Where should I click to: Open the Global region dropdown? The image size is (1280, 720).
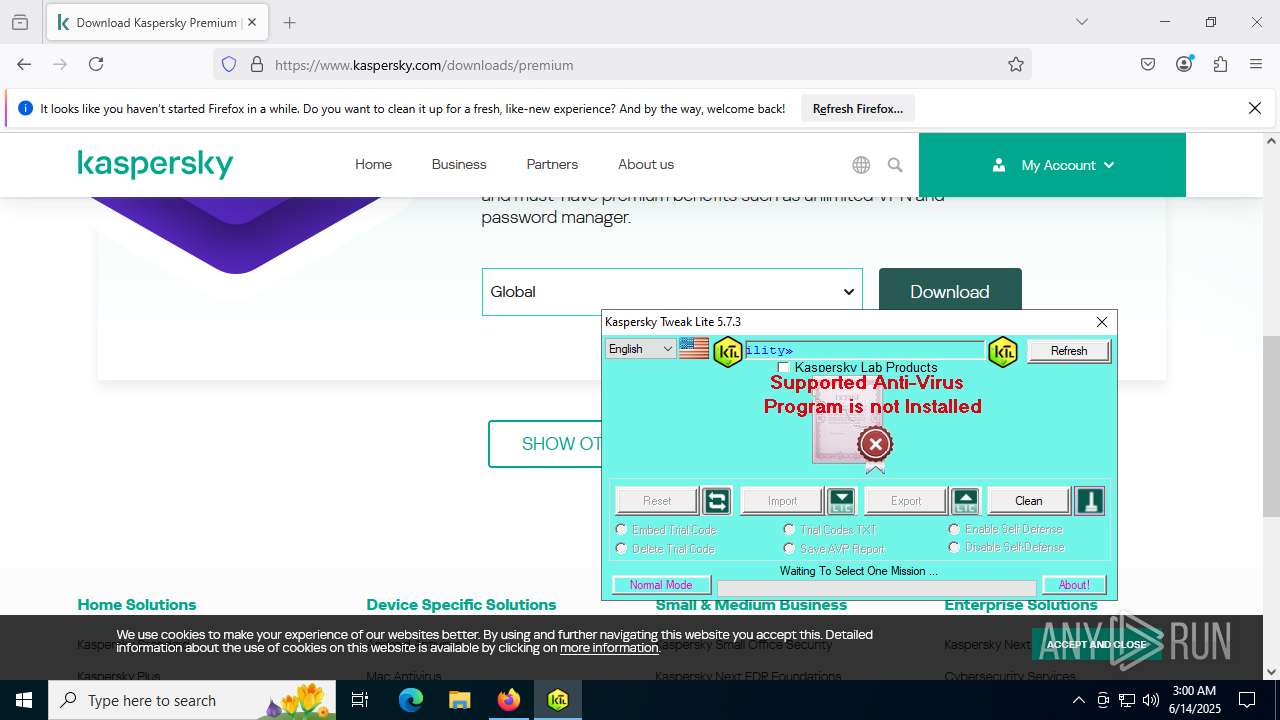tap(672, 292)
